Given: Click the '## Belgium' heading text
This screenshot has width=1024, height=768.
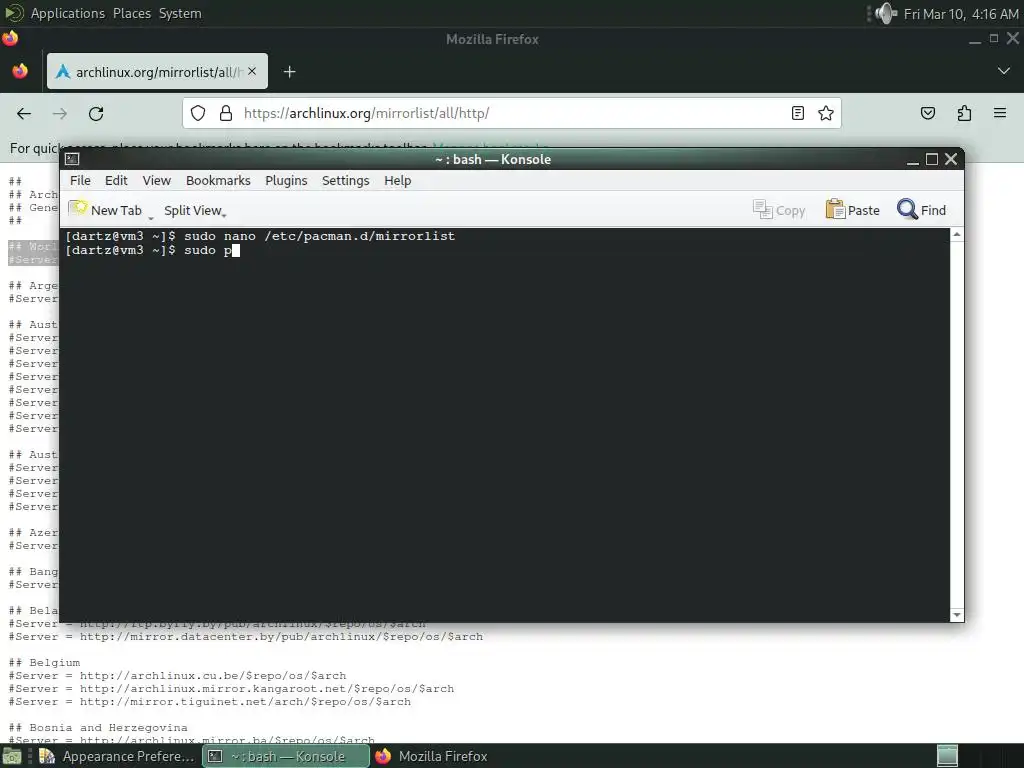Looking at the screenshot, I should pyautogui.click(x=44, y=662).
